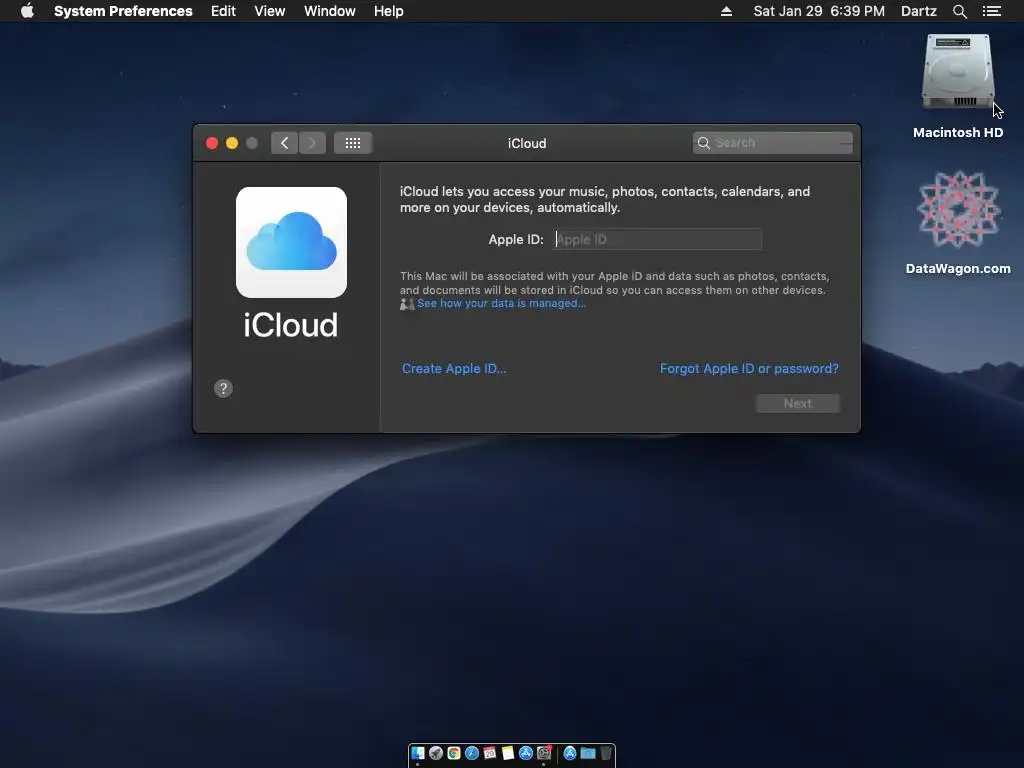Open Launchpad rocket icon in the Dock
Viewport: 1024px width, 768px height.
(x=436, y=753)
